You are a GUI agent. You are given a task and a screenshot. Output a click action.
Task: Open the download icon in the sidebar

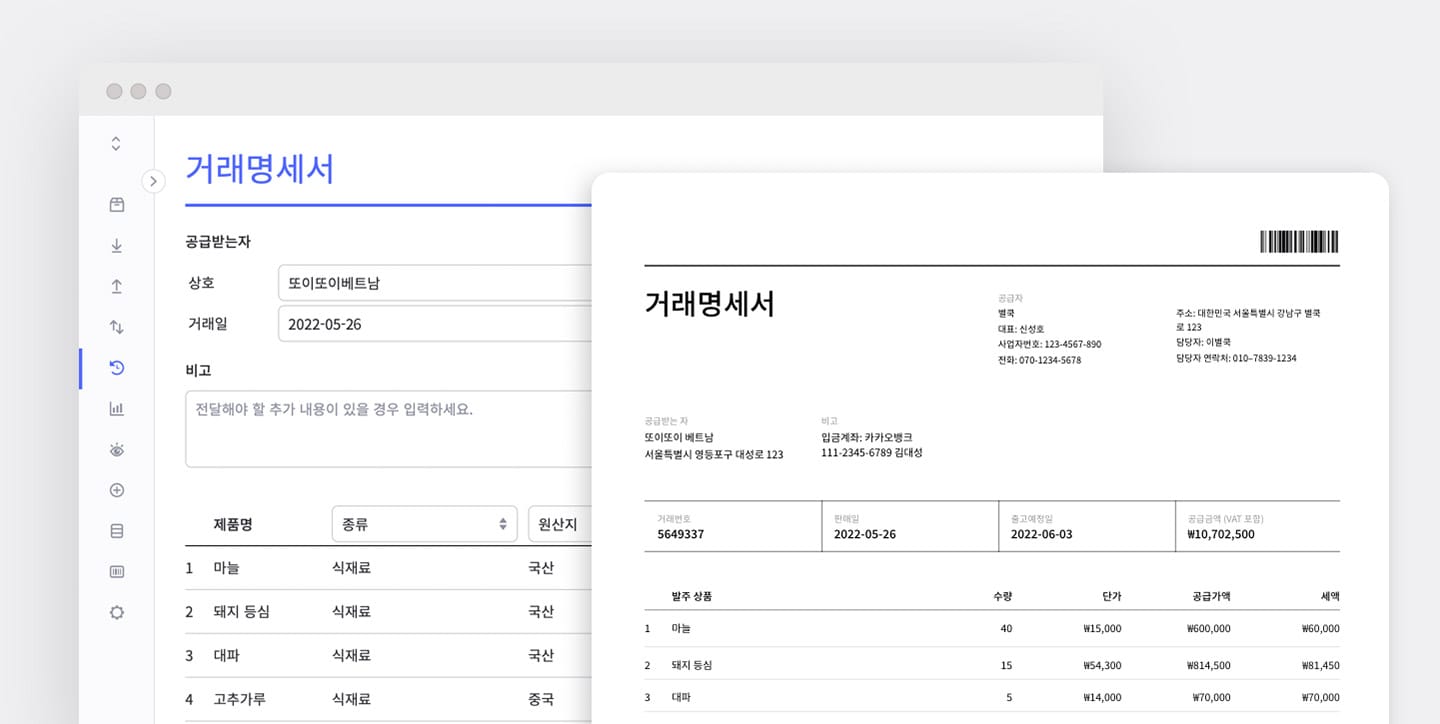coord(116,245)
